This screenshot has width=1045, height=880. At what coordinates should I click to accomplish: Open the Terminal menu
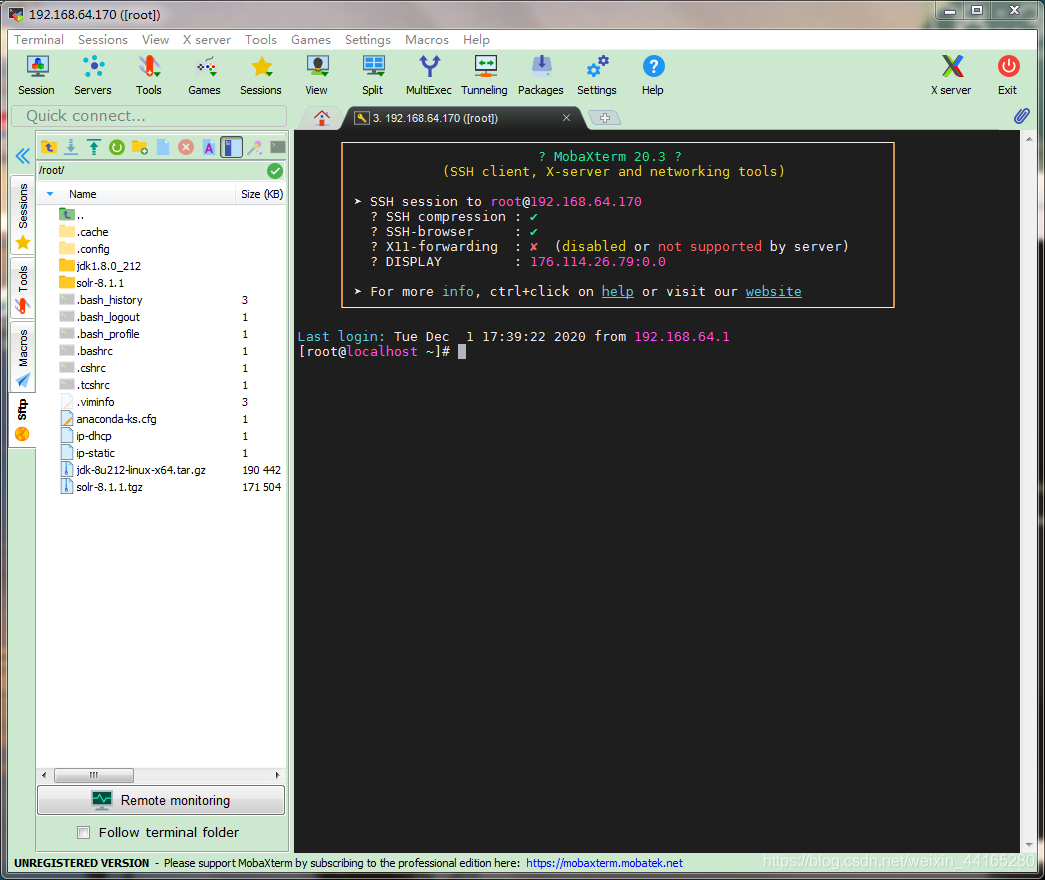pyautogui.click(x=39, y=40)
